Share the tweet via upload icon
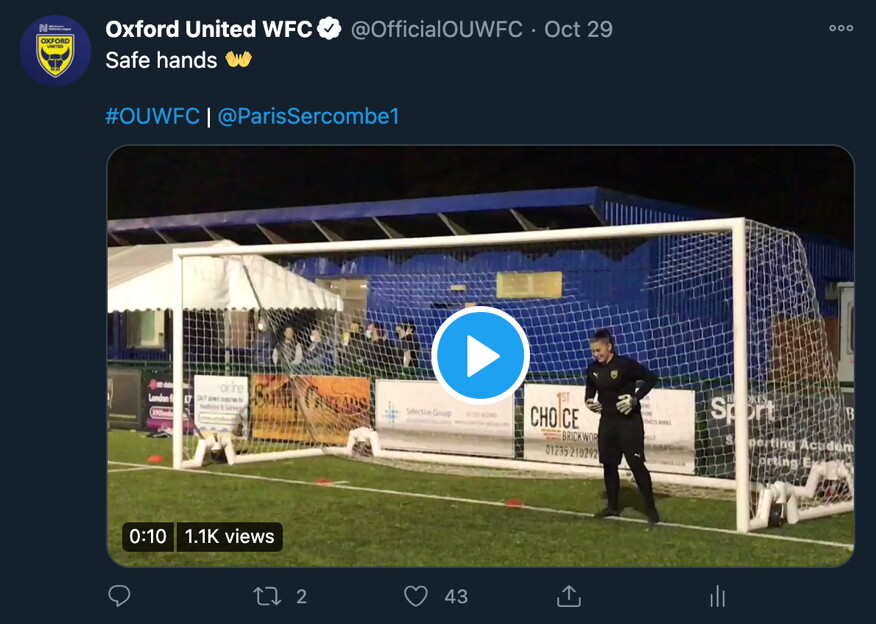The width and height of the screenshot is (876, 624). tap(569, 596)
